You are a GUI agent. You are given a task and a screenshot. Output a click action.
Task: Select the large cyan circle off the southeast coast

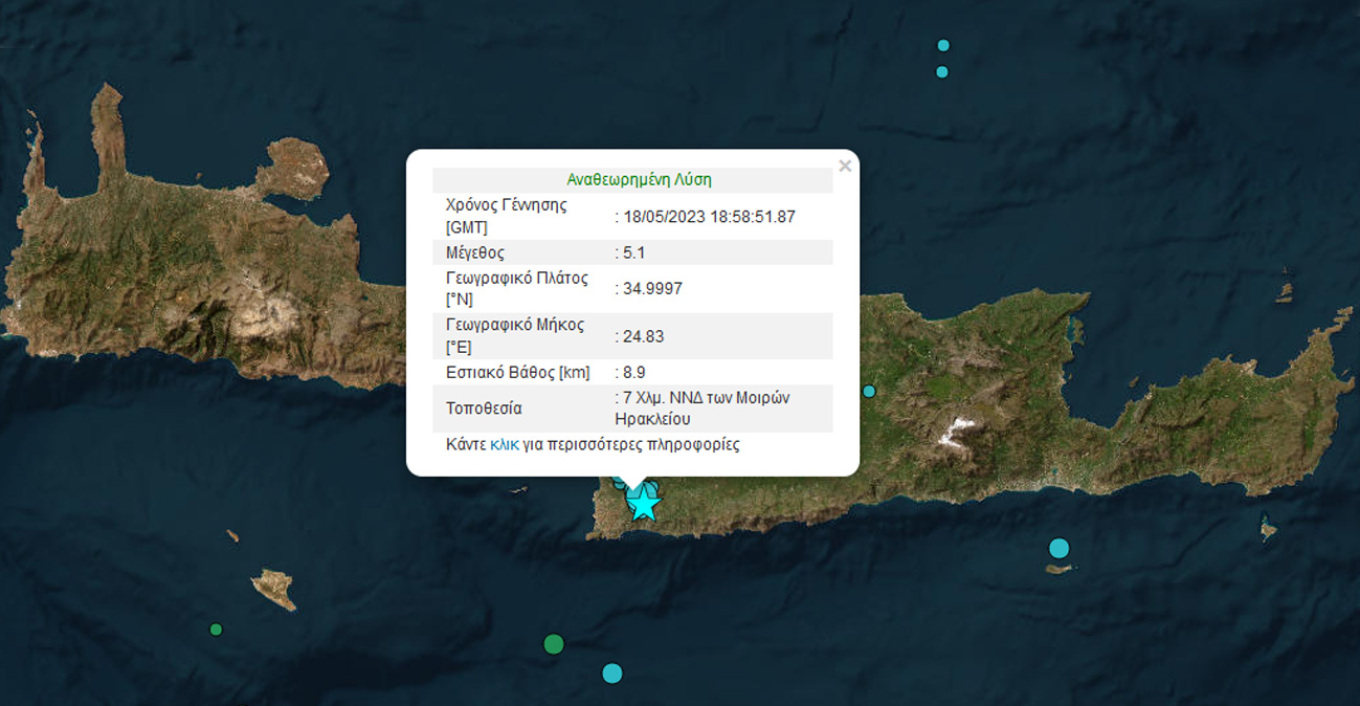tap(1059, 548)
